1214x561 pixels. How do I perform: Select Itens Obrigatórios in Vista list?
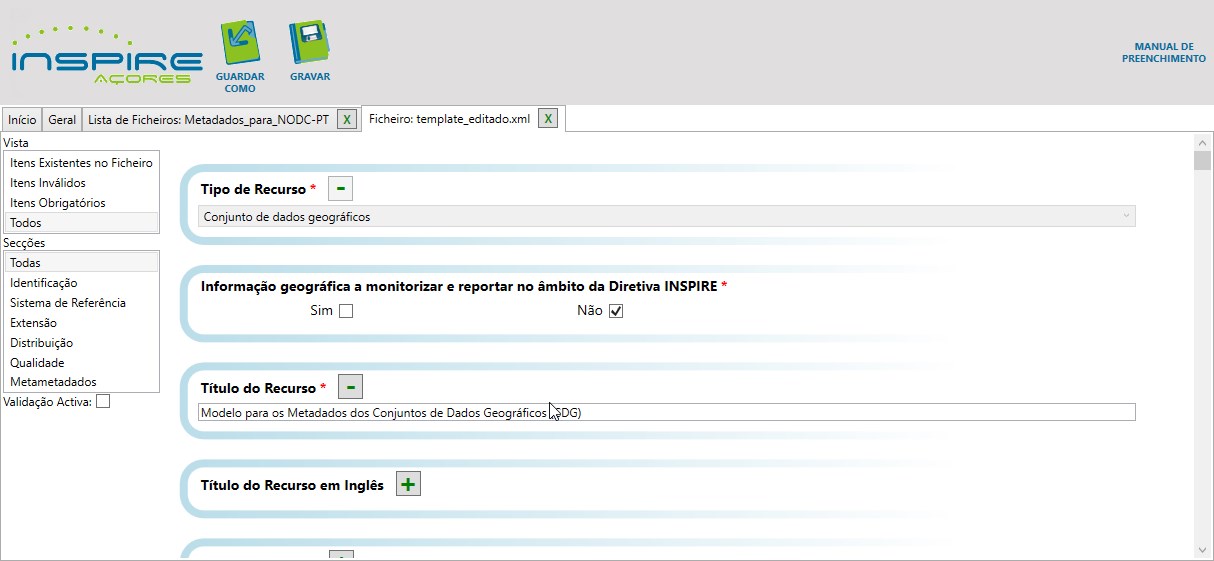(x=57, y=203)
